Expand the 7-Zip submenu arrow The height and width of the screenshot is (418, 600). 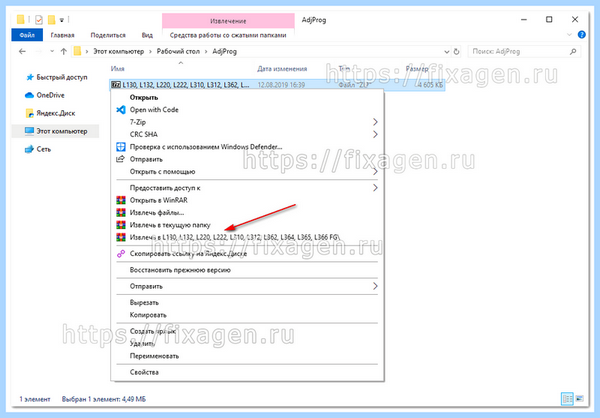pyautogui.click(x=375, y=122)
